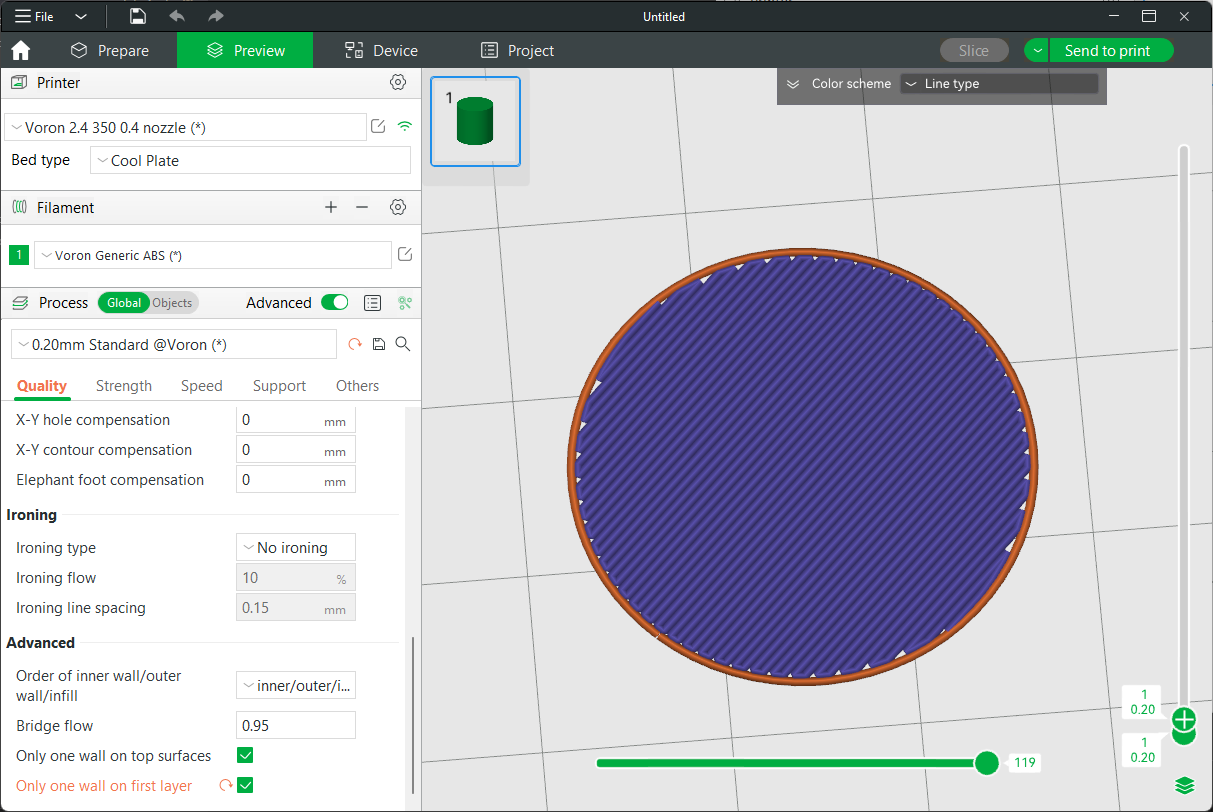Remove a filament with the minus icon
This screenshot has width=1213, height=812.
click(x=362, y=207)
